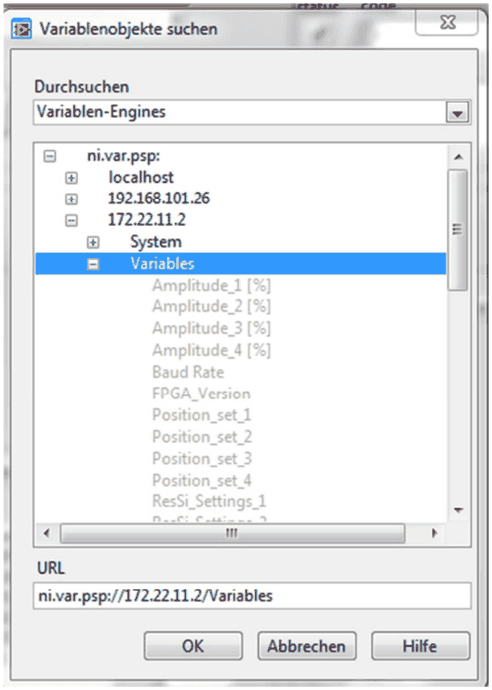492x690 pixels.
Task: Select the 192.168.101.26 tree item
Action: [159, 198]
